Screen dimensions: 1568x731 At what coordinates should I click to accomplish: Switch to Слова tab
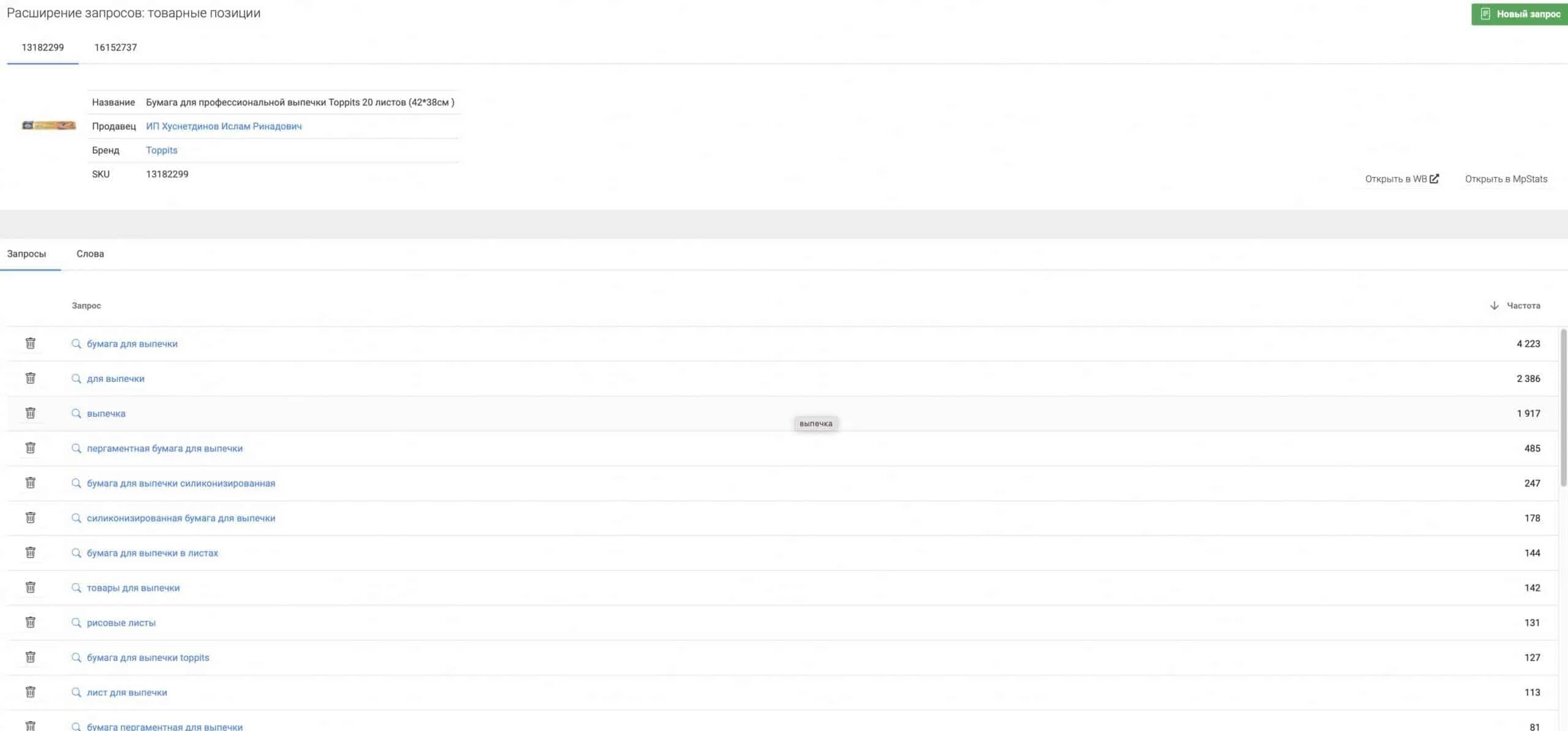click(90, 254)
